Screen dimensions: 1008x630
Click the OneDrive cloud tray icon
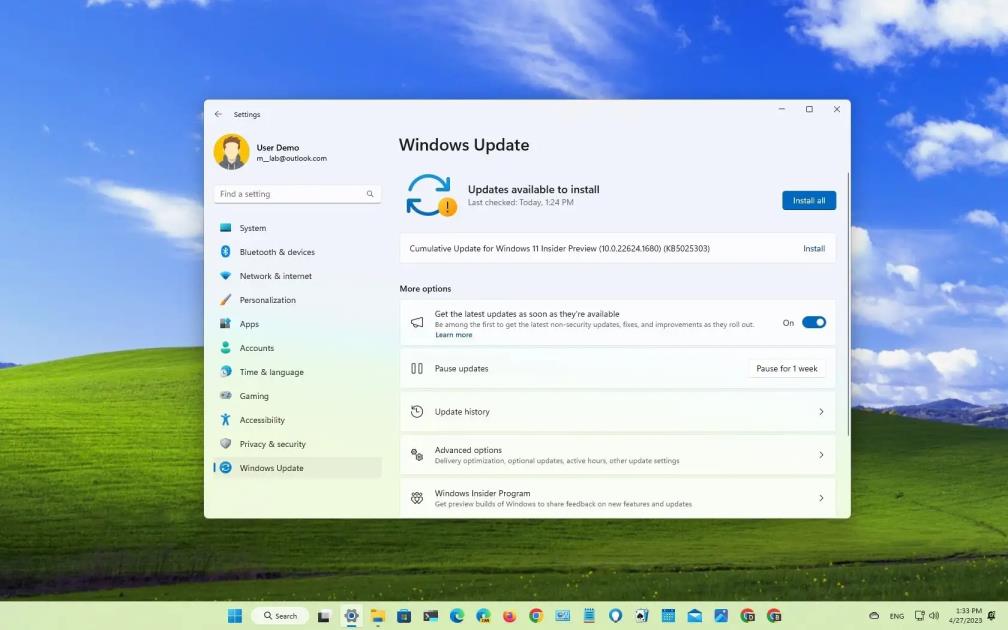tap(874, 616)
